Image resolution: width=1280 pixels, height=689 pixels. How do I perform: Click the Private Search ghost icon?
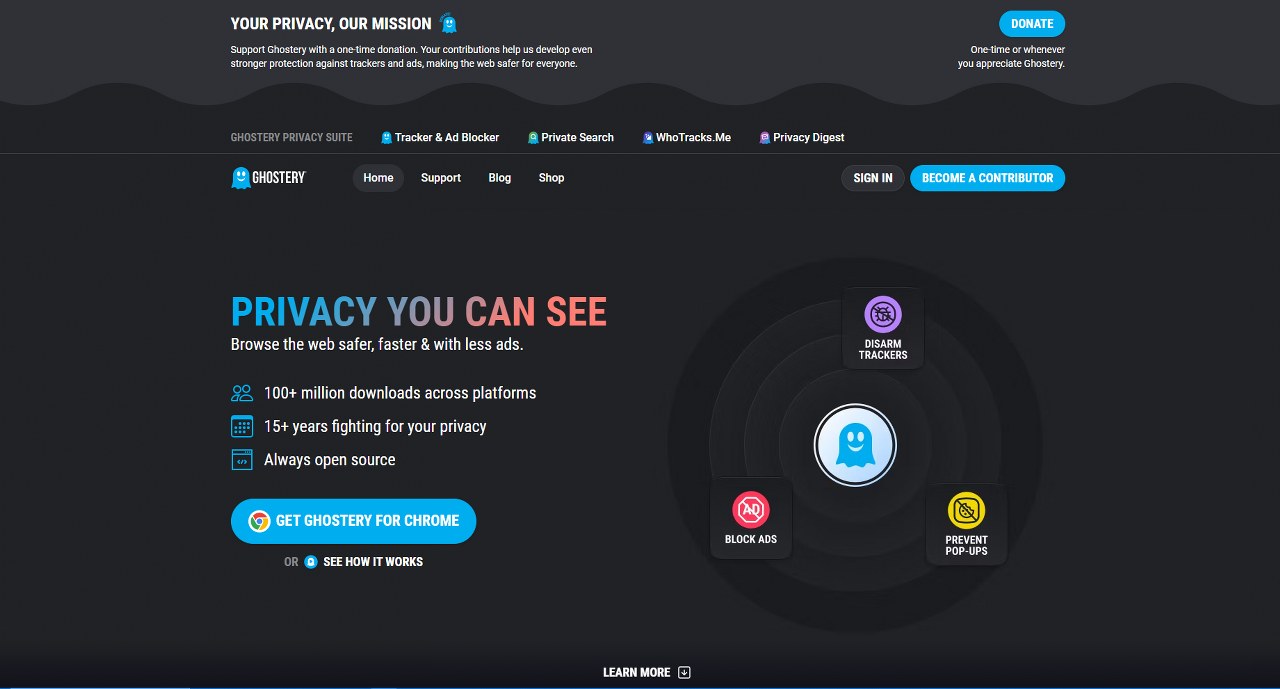pos(533,137)
